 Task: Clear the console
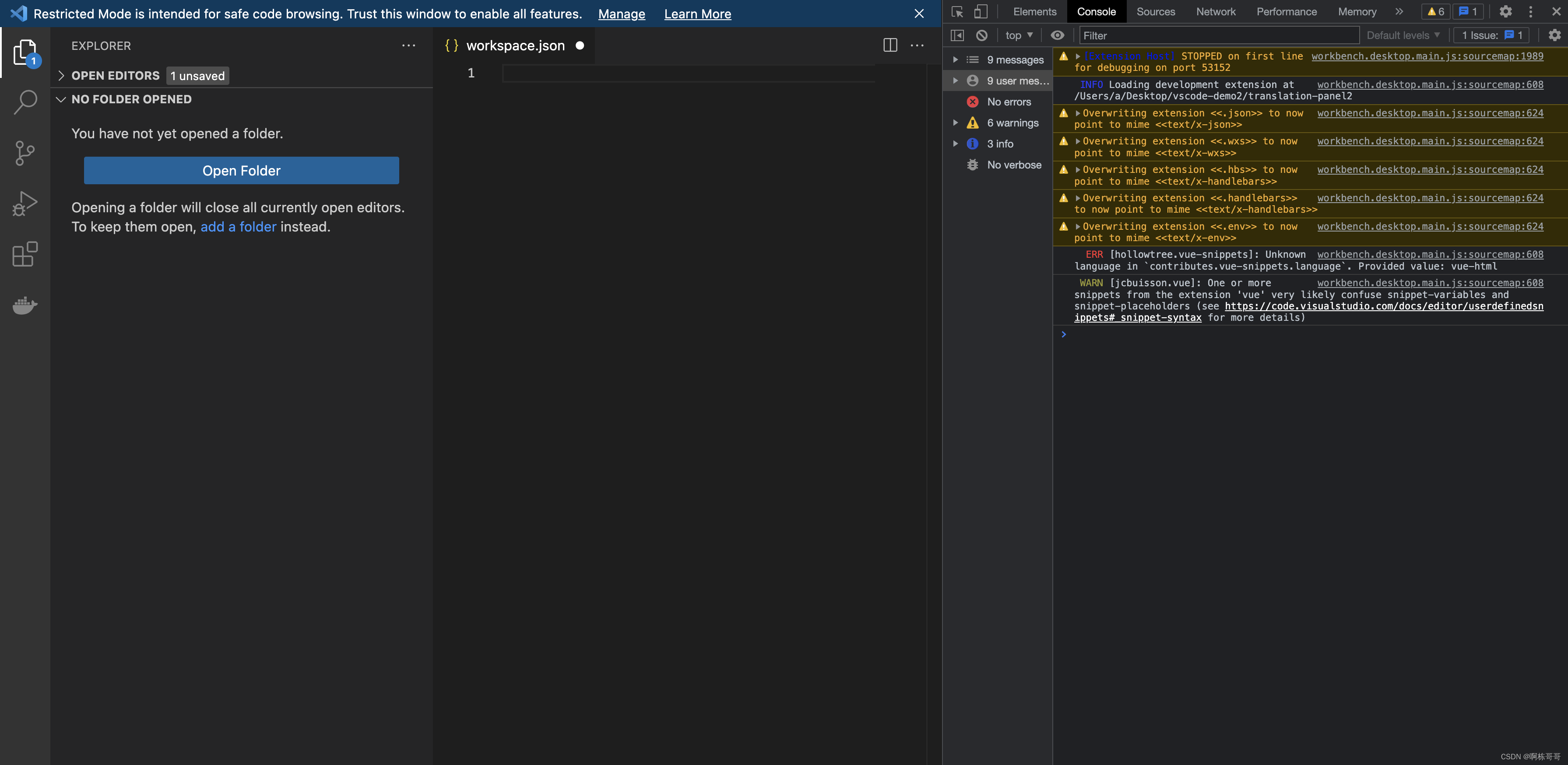pos(982,35)
